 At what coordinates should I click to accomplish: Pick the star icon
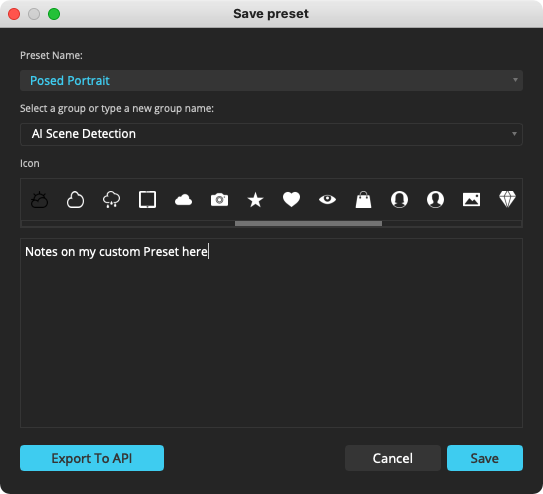point(256,200)
